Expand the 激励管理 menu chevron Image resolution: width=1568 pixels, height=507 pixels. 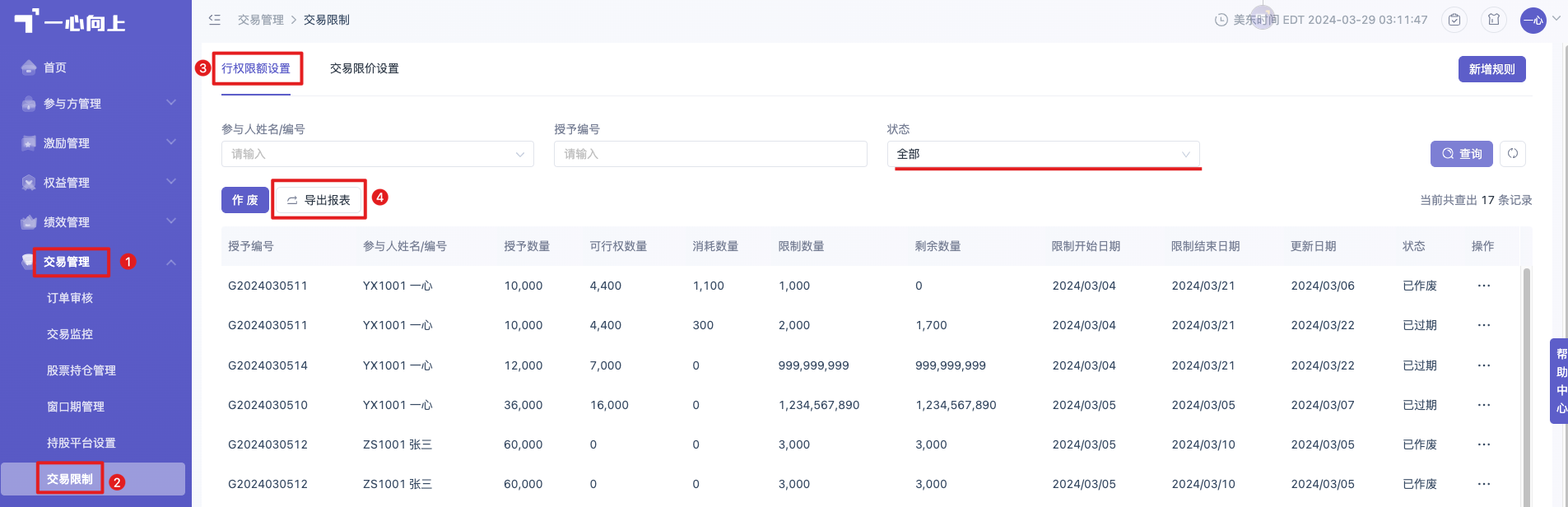(x=171, y=142)
